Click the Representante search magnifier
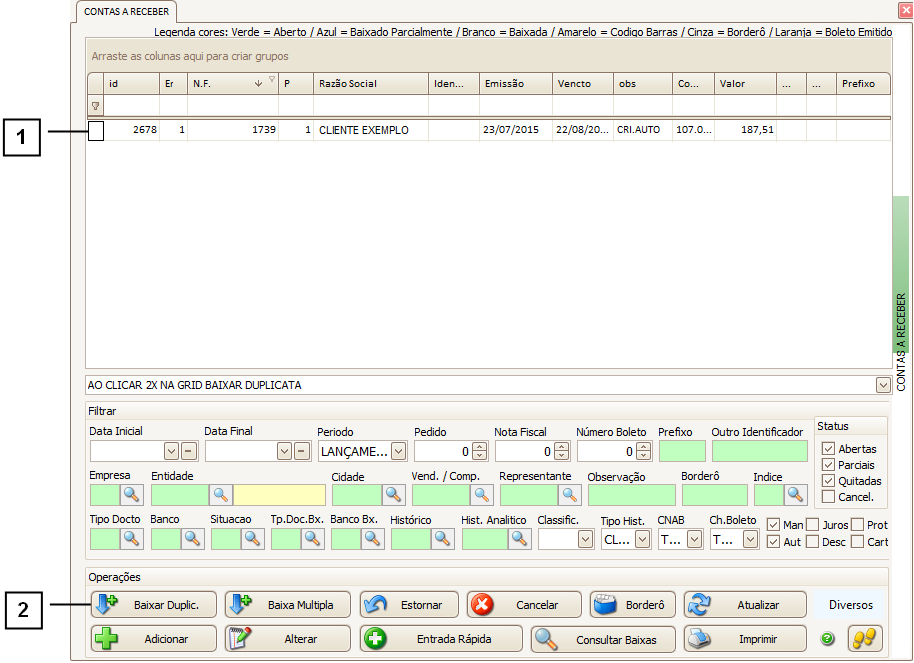Screen dimensions: 914x663 coord(569,494)
